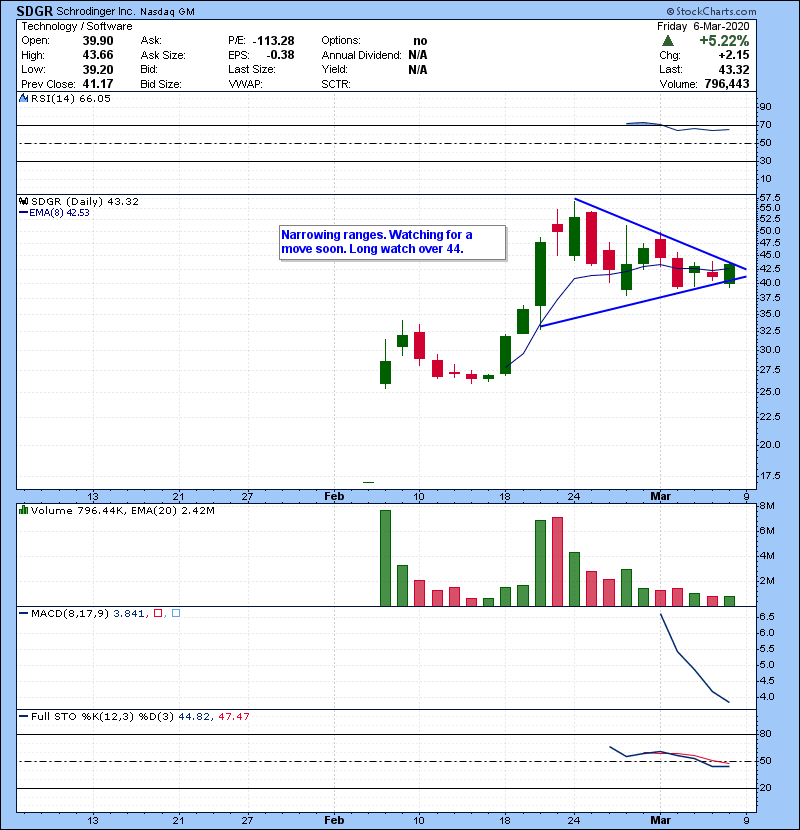
Task: Click the Ask Size: label
Action: (x=163, y=55)
